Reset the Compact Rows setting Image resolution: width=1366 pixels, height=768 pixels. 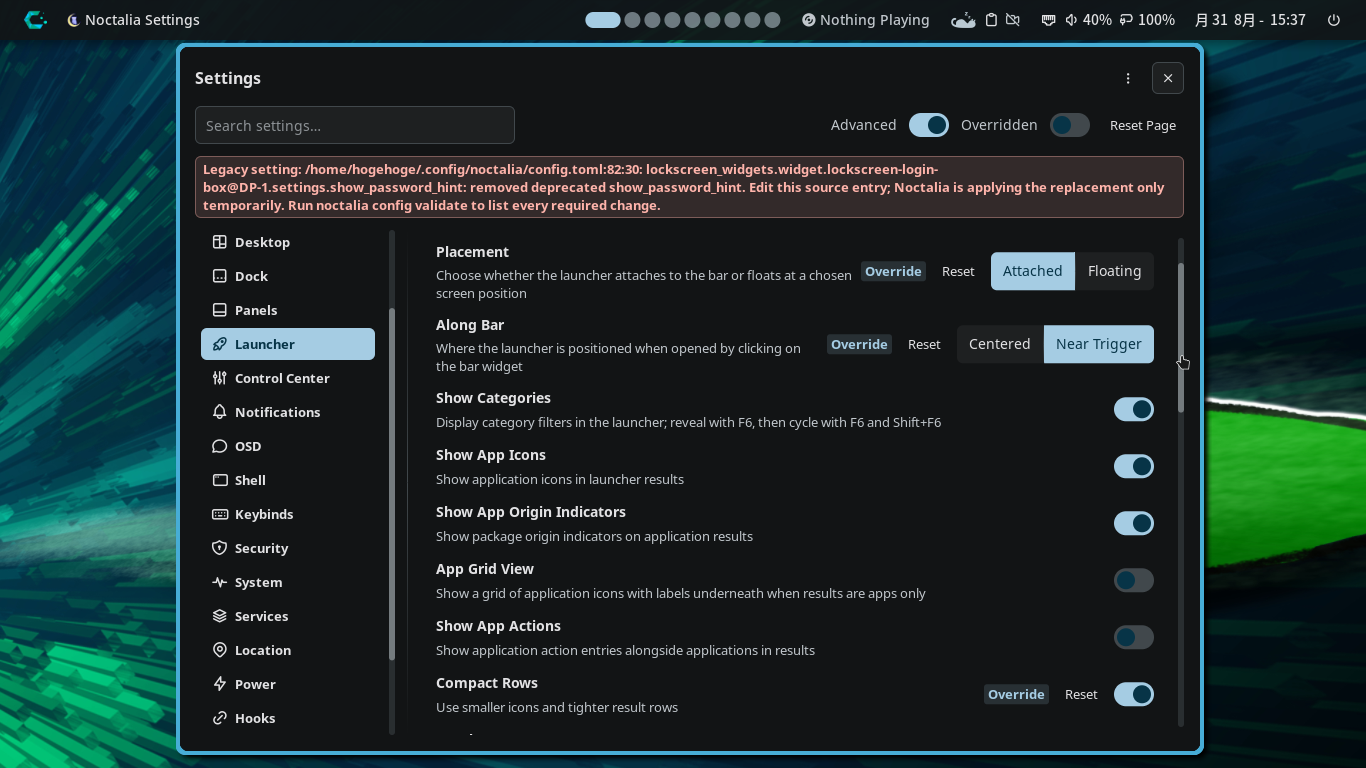tap(1081, 694)
